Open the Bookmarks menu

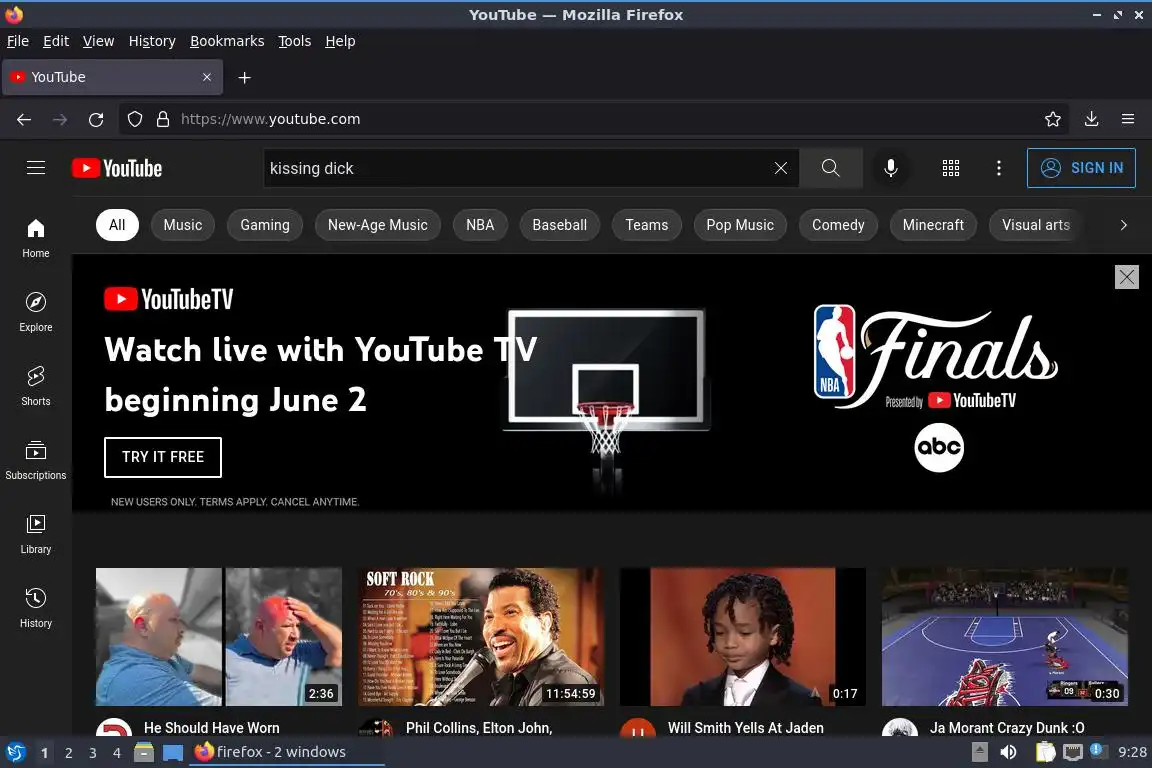click(x=227, y=41)
